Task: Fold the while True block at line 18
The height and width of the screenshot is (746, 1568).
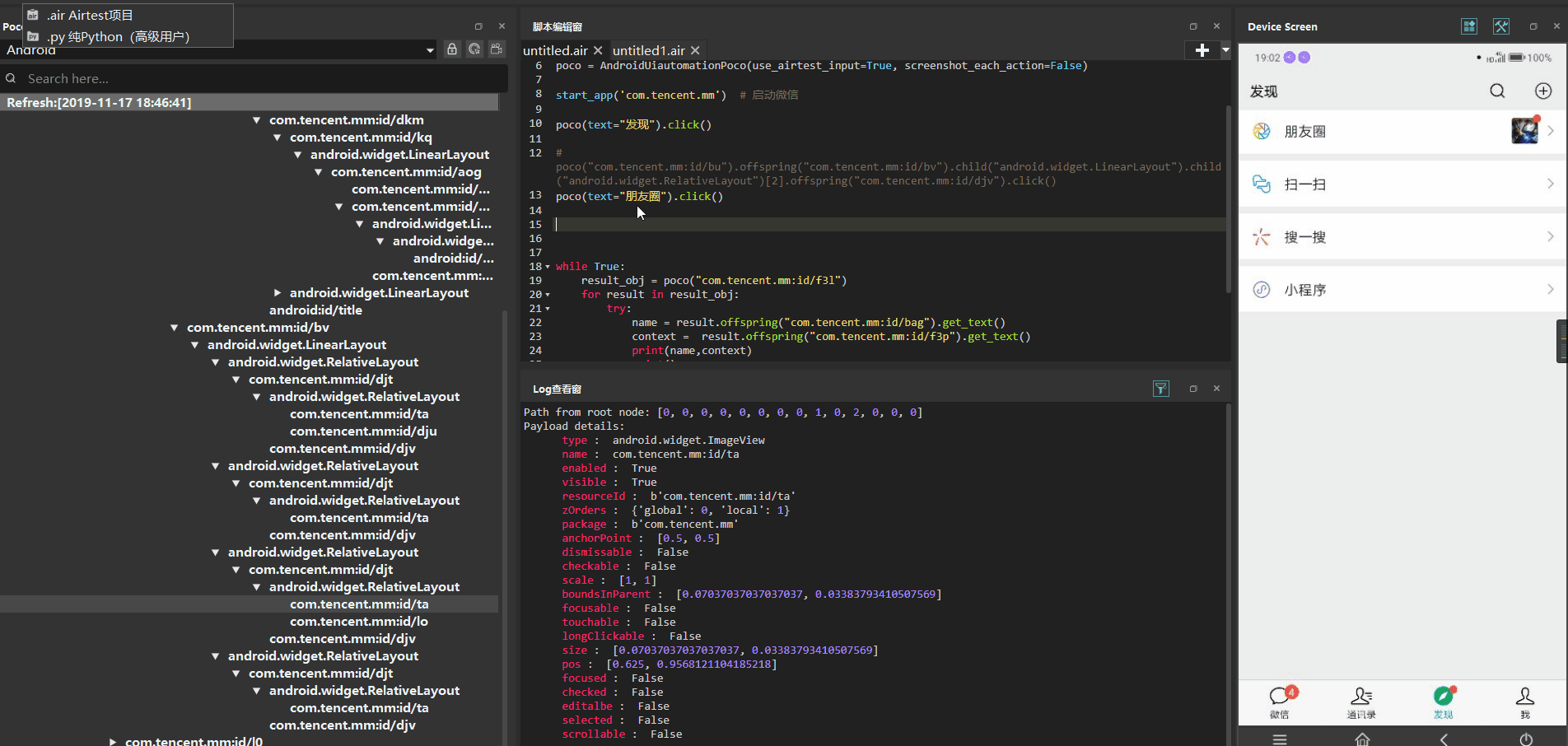Action: tap(548, 267)
